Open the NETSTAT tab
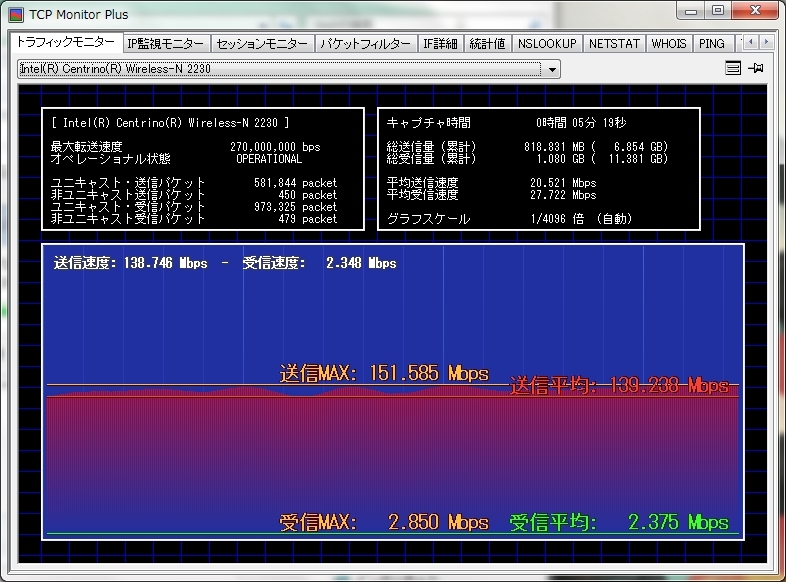Image resolution: width=786 pixels, height=582 pixels. [613, 44]
